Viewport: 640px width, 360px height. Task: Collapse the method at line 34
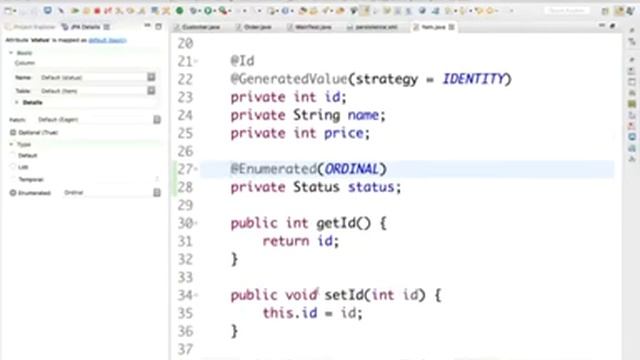point(196,295)
